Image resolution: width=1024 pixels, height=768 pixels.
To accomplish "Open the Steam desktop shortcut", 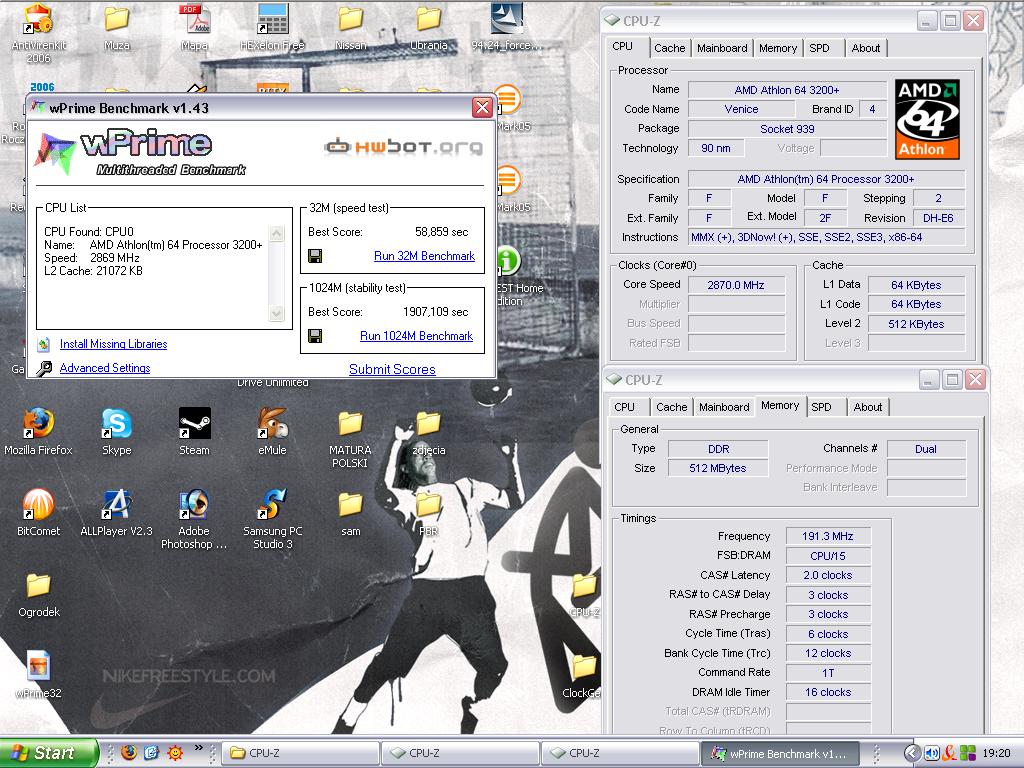I will (x=195, y=423).
